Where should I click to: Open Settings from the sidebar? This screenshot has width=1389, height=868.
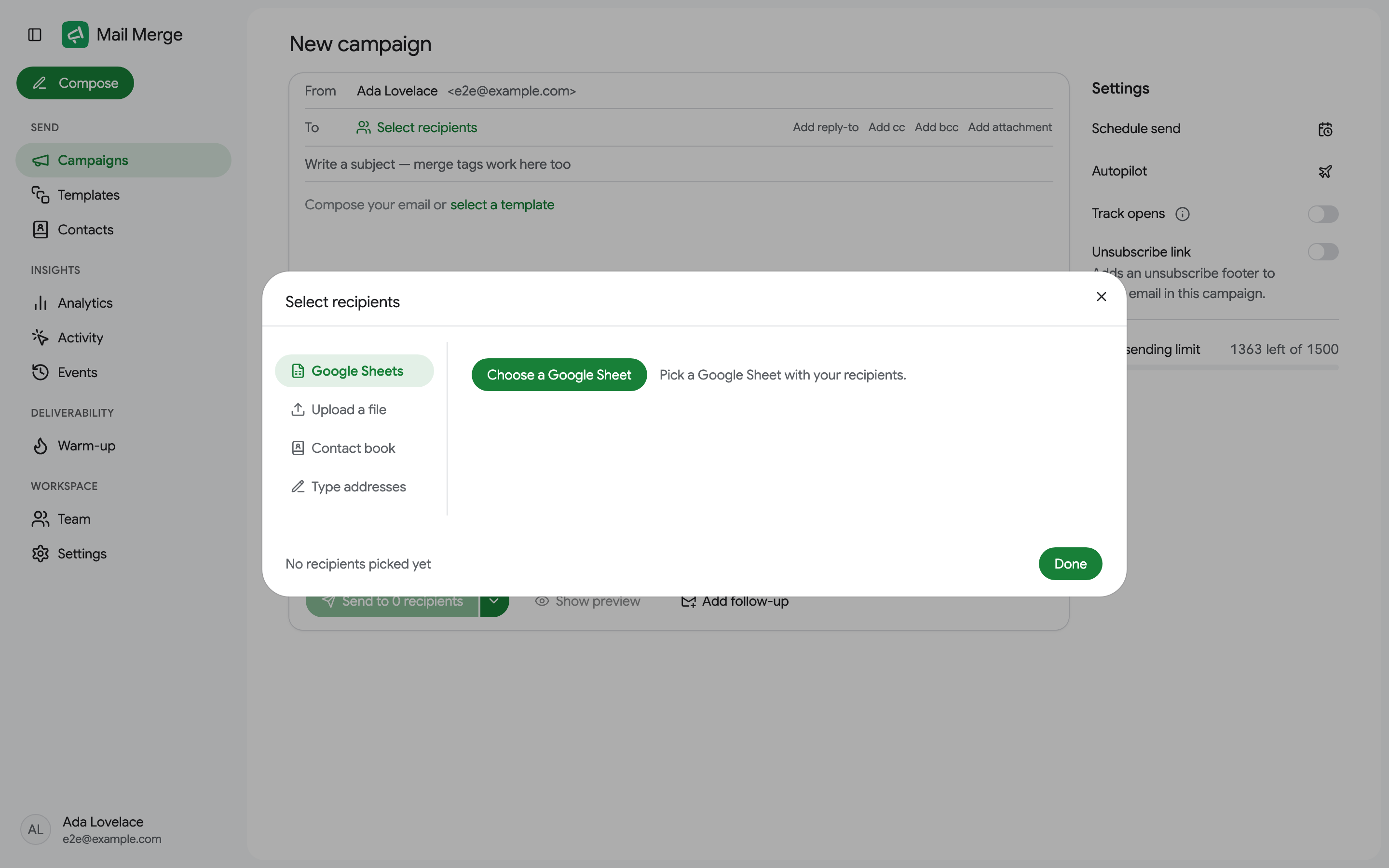123,554
